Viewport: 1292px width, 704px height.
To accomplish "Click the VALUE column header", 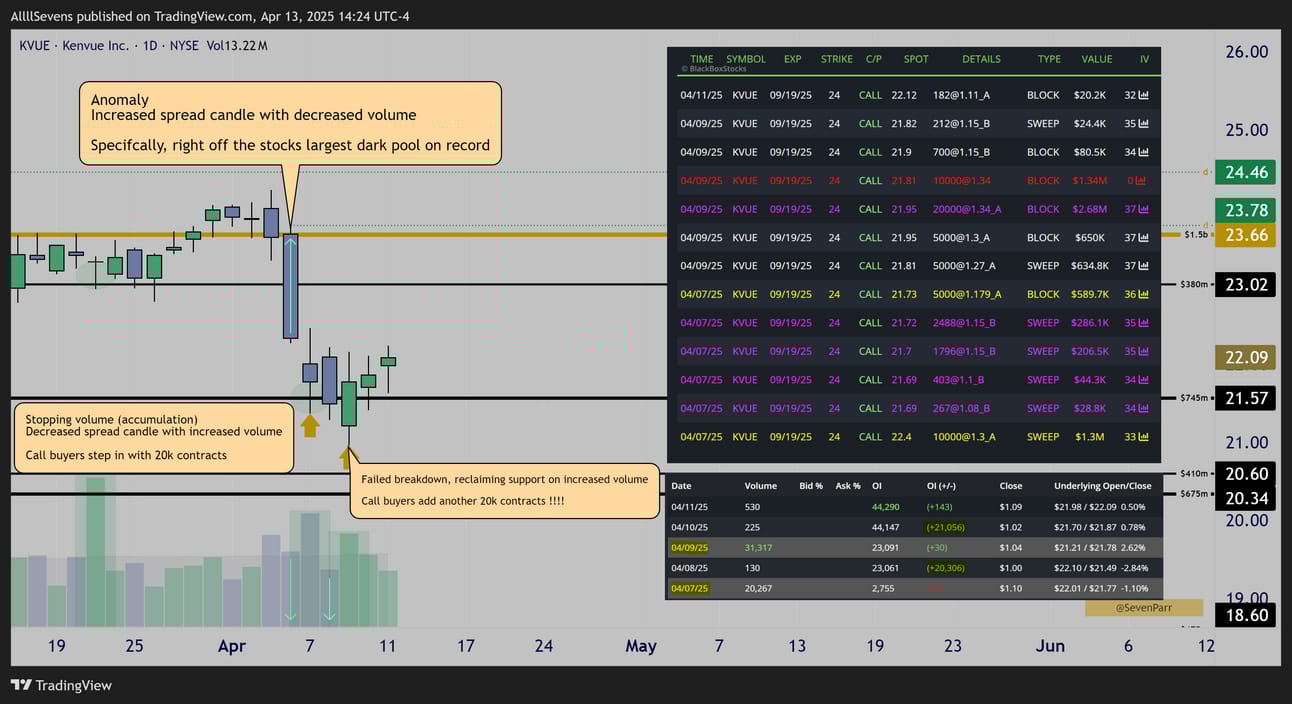I will 1097,59.
